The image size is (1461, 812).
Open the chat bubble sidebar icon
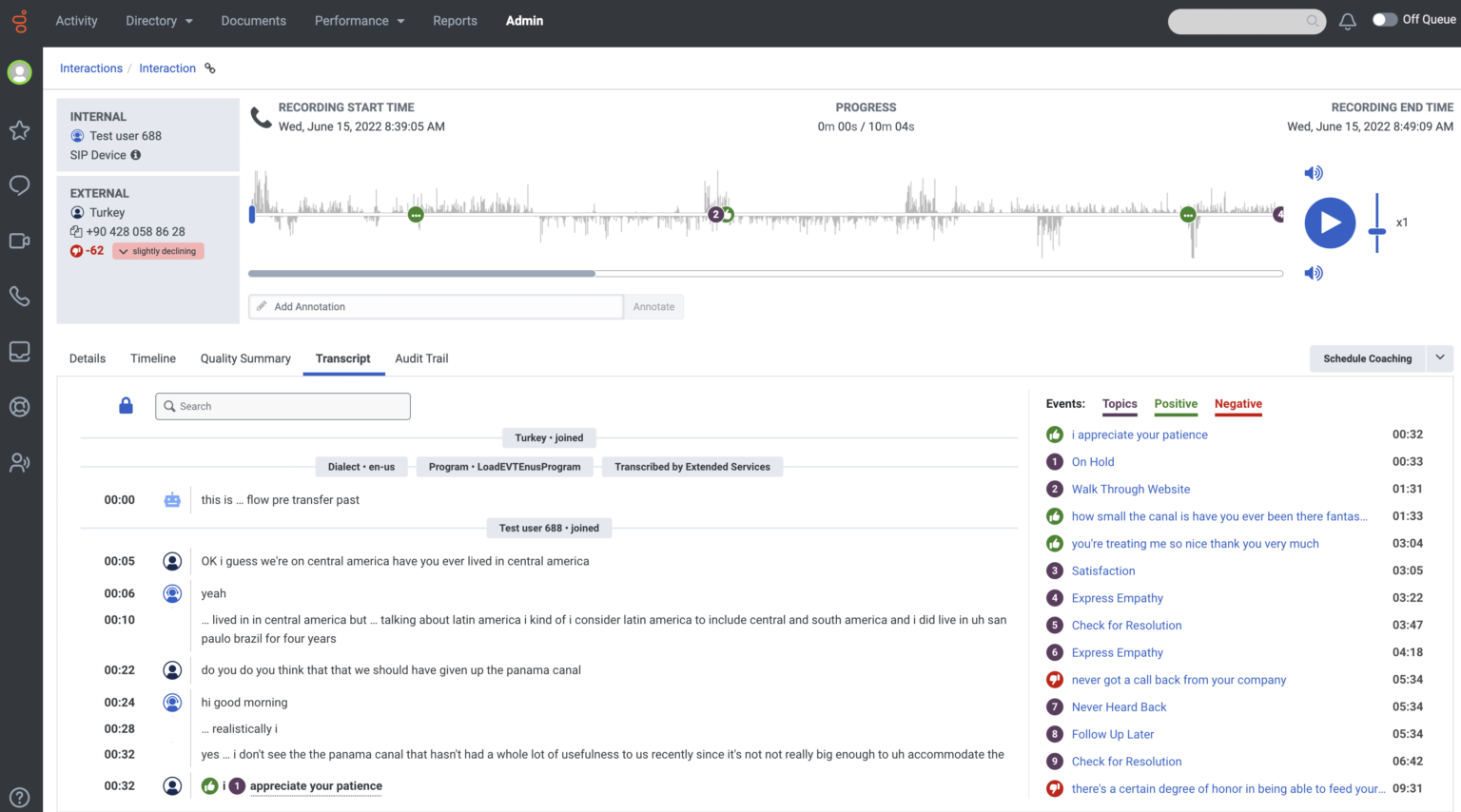19,185
